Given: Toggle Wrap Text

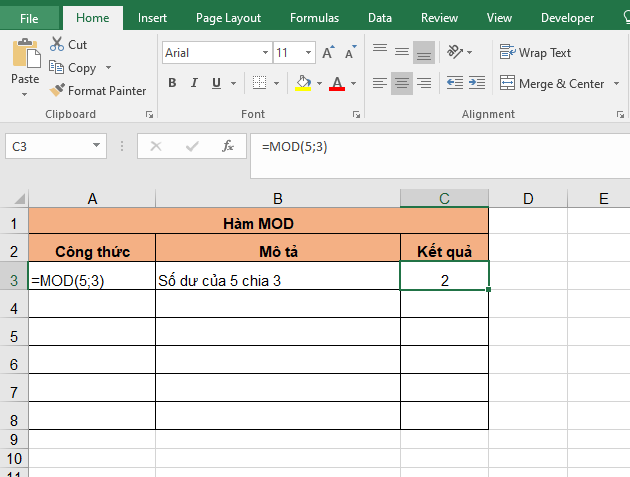Looking at the screenshot, I should click(x=535, y=52).
